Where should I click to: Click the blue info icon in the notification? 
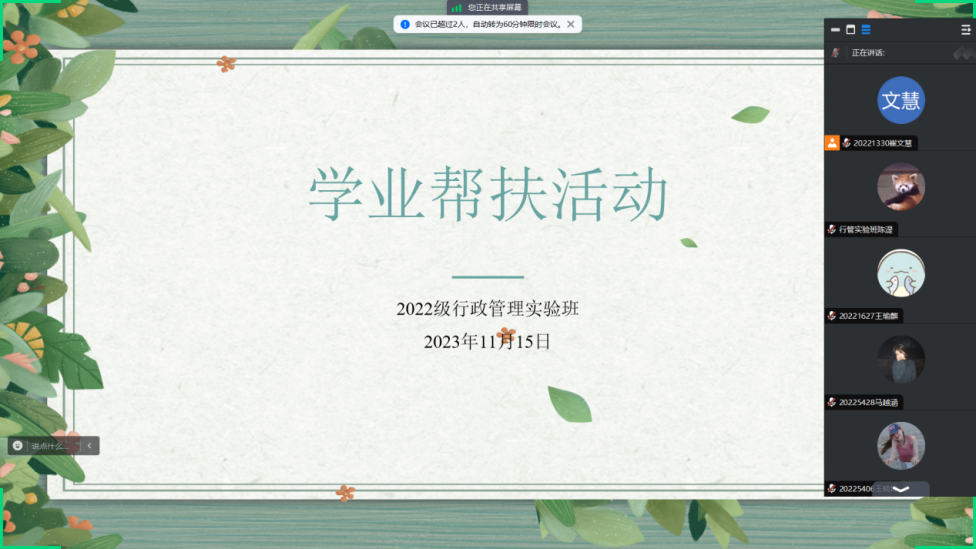[405, 24]
